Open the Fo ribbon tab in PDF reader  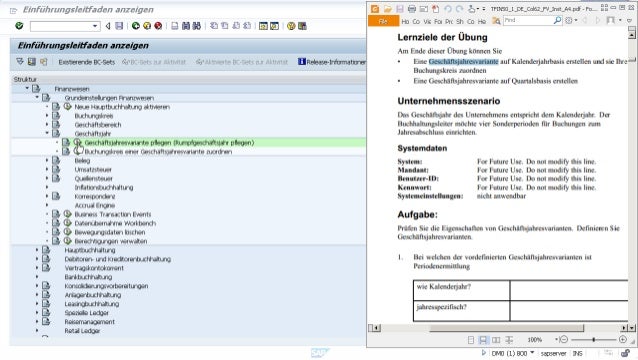pyautogui.click(x=438, y=22)
